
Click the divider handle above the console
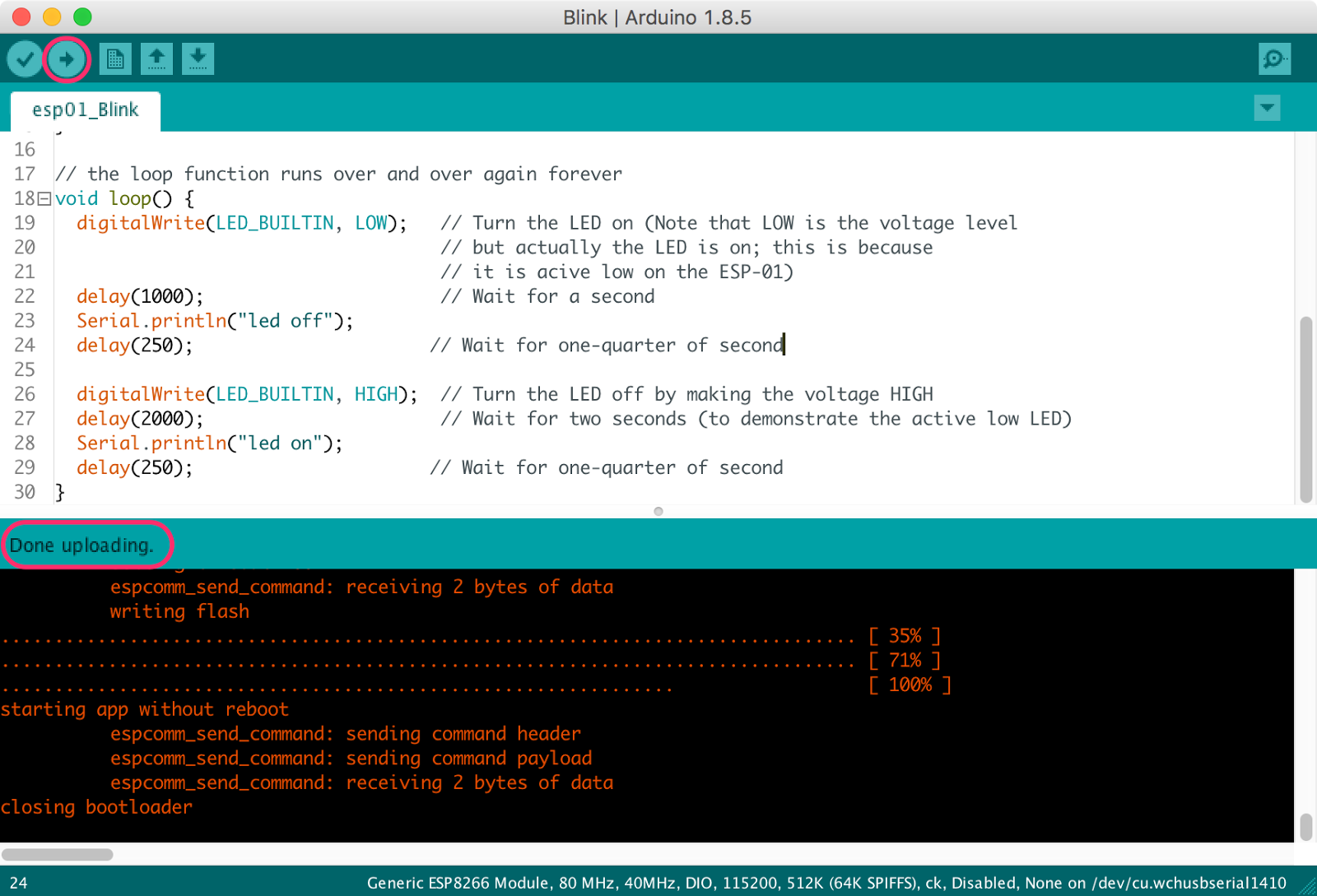point(658,510)
